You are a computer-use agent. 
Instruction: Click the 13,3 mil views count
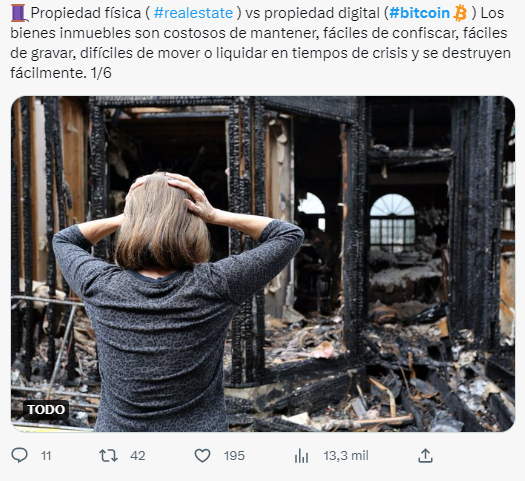[346, 456]
